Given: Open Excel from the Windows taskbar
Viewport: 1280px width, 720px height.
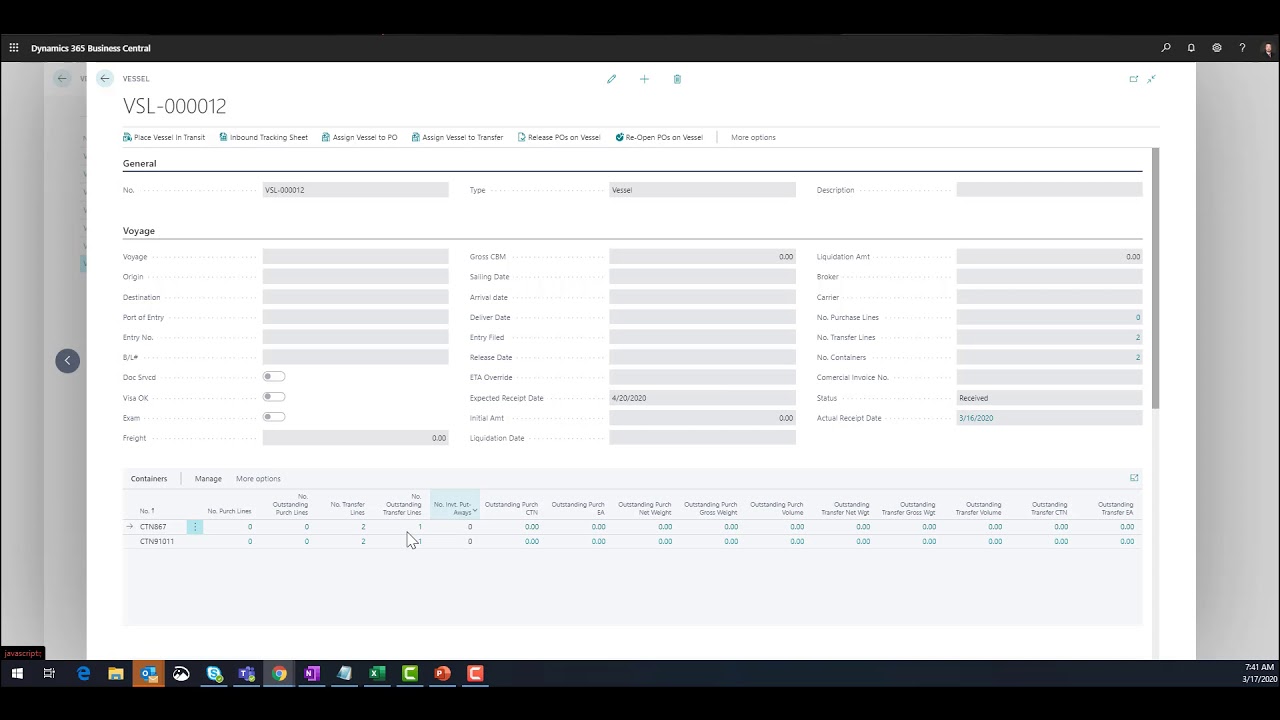Looking at the screenshot, I should coord(377,674).
